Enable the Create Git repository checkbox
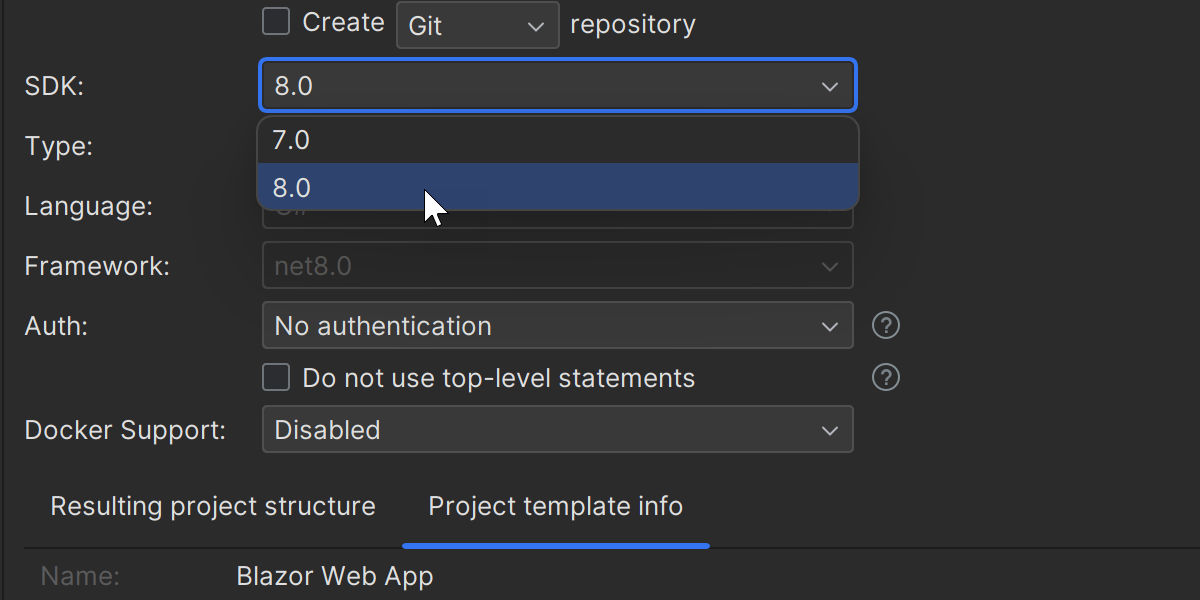Image resolution: width=1200 pixels, height=600 pixels. (x=276, y=22)
